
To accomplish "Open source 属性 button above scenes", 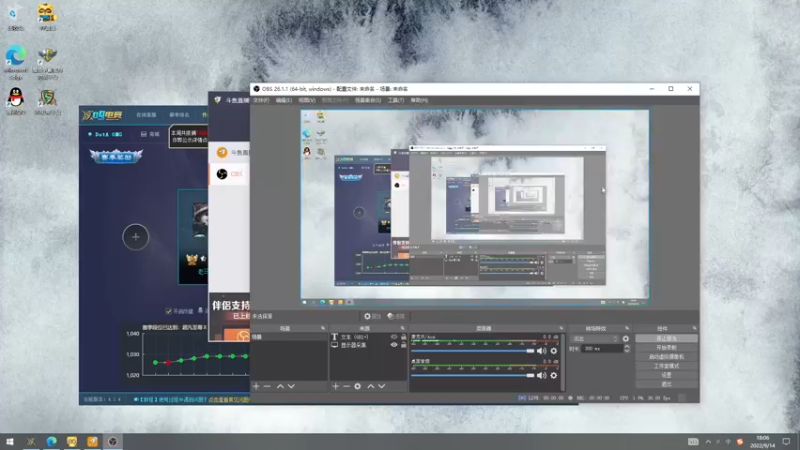I will point(372,316).
